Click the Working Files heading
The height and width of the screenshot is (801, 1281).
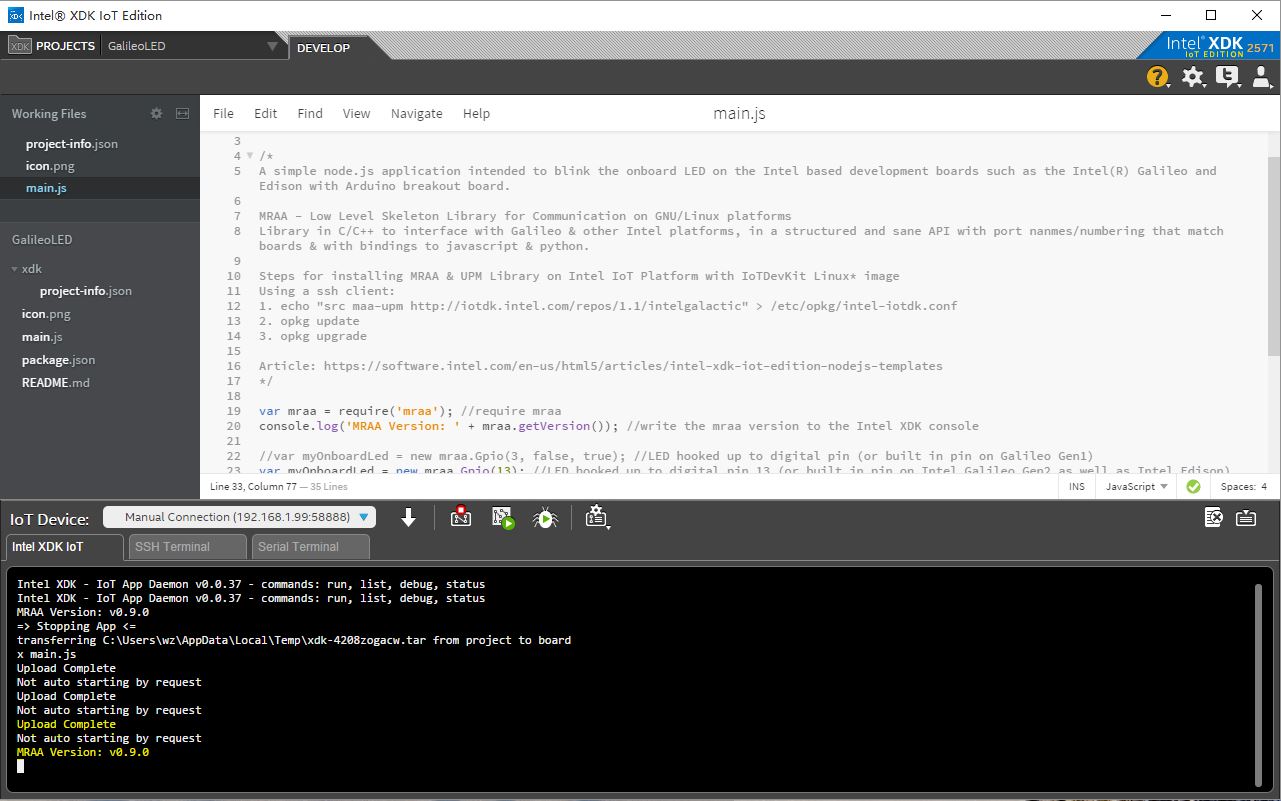[x=49, y=114]
